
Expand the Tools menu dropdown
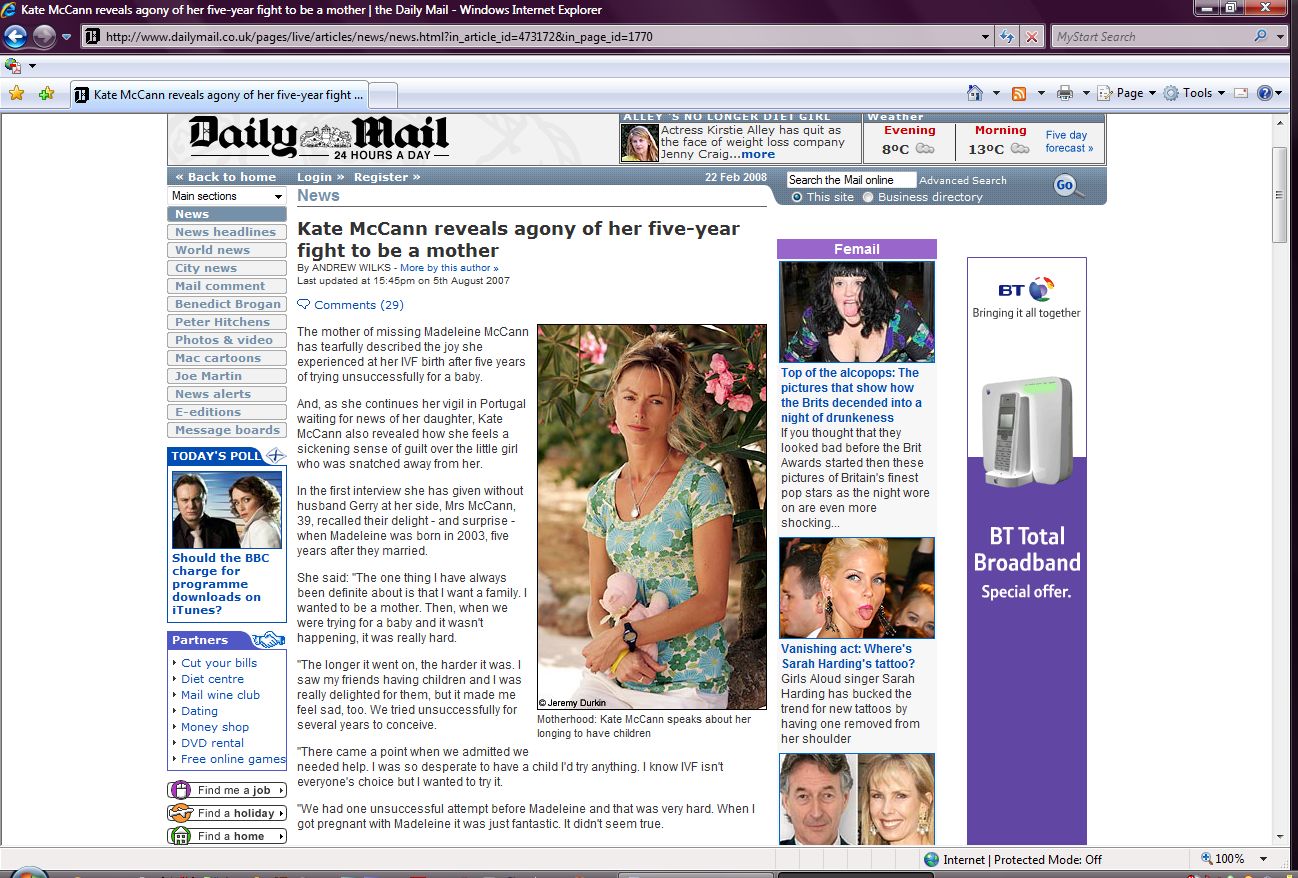click(1195, 93)
